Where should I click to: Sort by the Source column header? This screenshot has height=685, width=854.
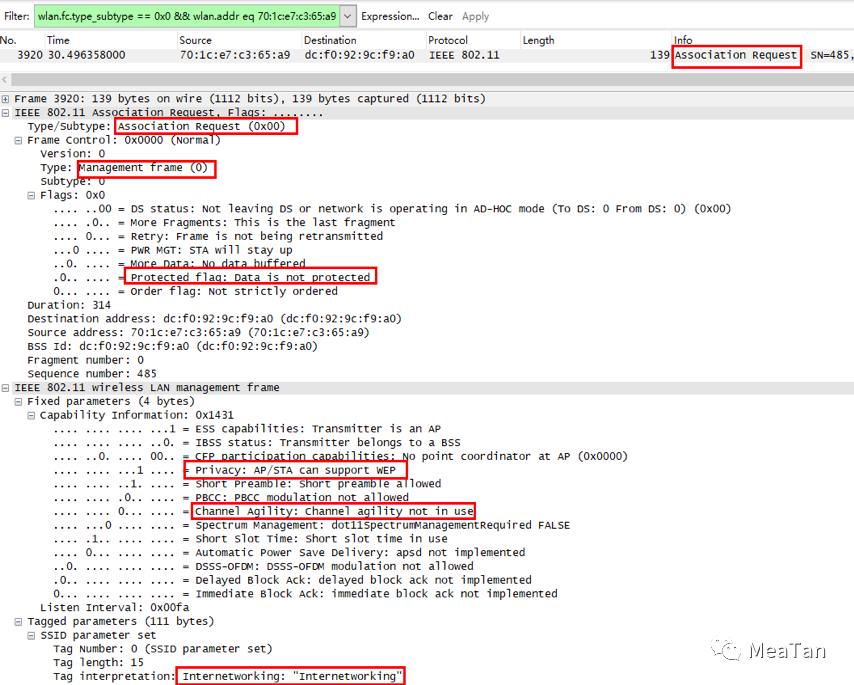pos(195,40)
